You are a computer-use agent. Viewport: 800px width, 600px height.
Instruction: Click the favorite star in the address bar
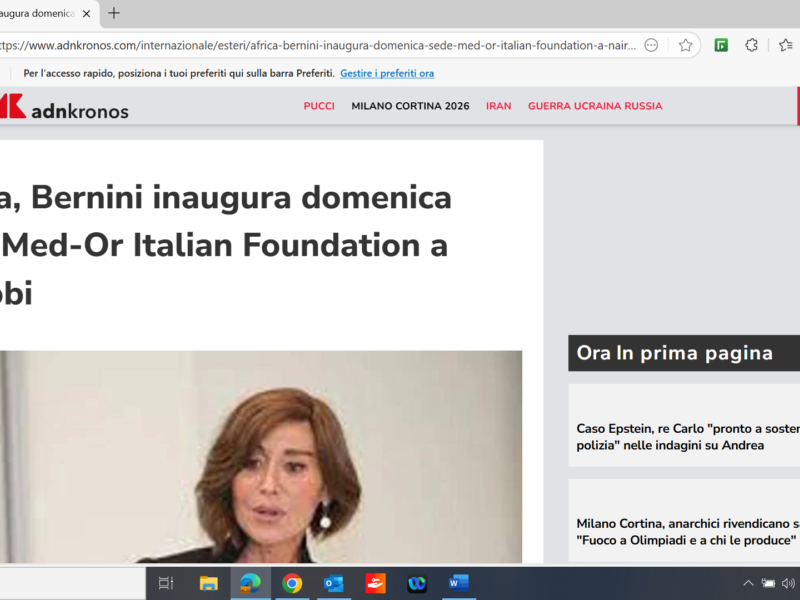685,45
